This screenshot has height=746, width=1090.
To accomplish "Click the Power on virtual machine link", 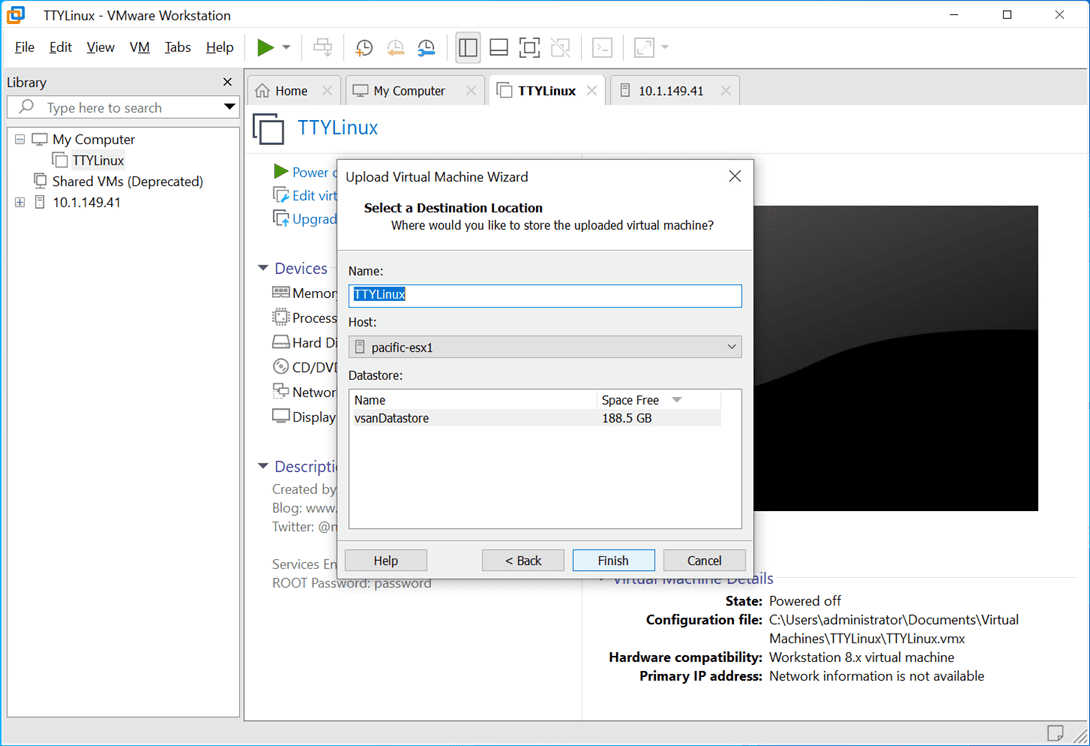I will click(304, 172).
